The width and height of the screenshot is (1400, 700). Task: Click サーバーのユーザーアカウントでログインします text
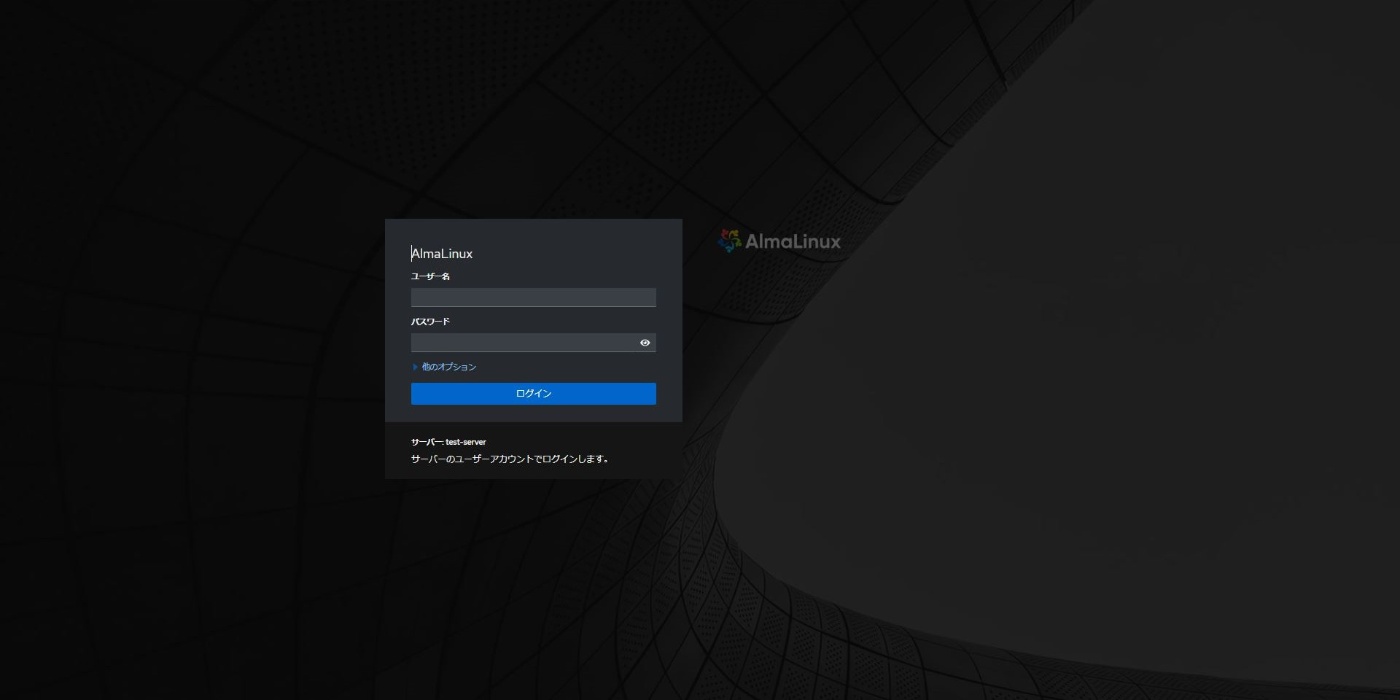click(x=510, y=460)
